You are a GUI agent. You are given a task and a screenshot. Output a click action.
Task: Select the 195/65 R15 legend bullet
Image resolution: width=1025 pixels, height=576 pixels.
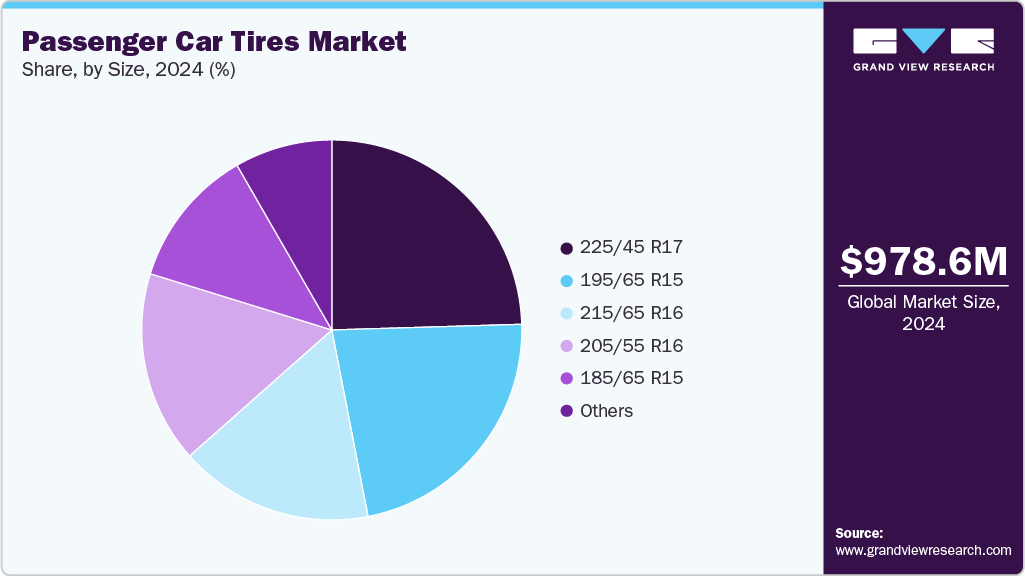click(x=567, y=280)
